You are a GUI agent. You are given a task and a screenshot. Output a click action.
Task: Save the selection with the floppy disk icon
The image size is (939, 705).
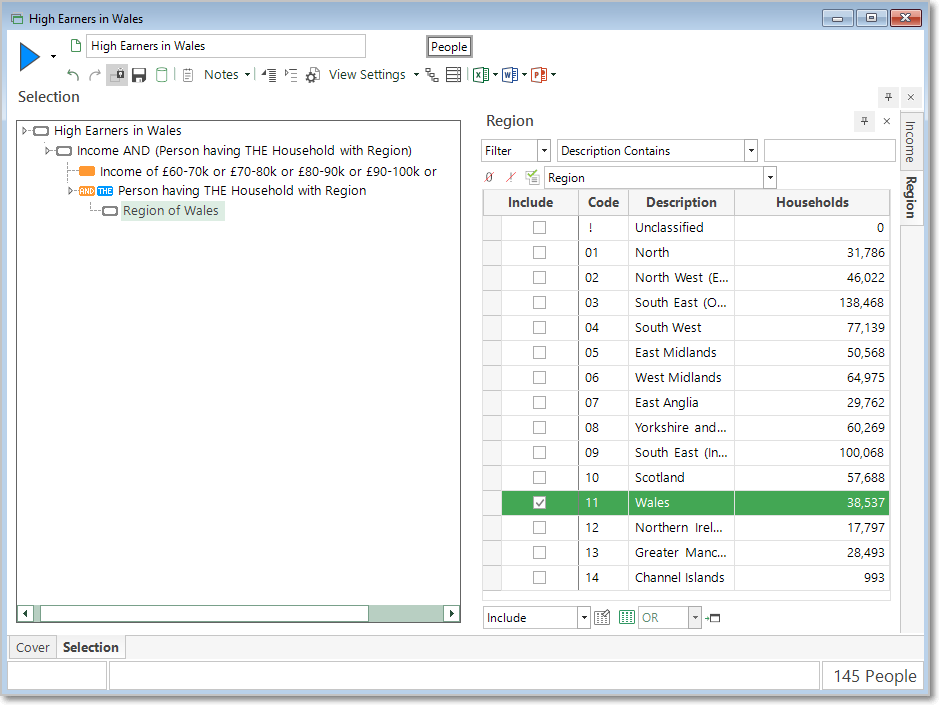[x=139, y=75]
